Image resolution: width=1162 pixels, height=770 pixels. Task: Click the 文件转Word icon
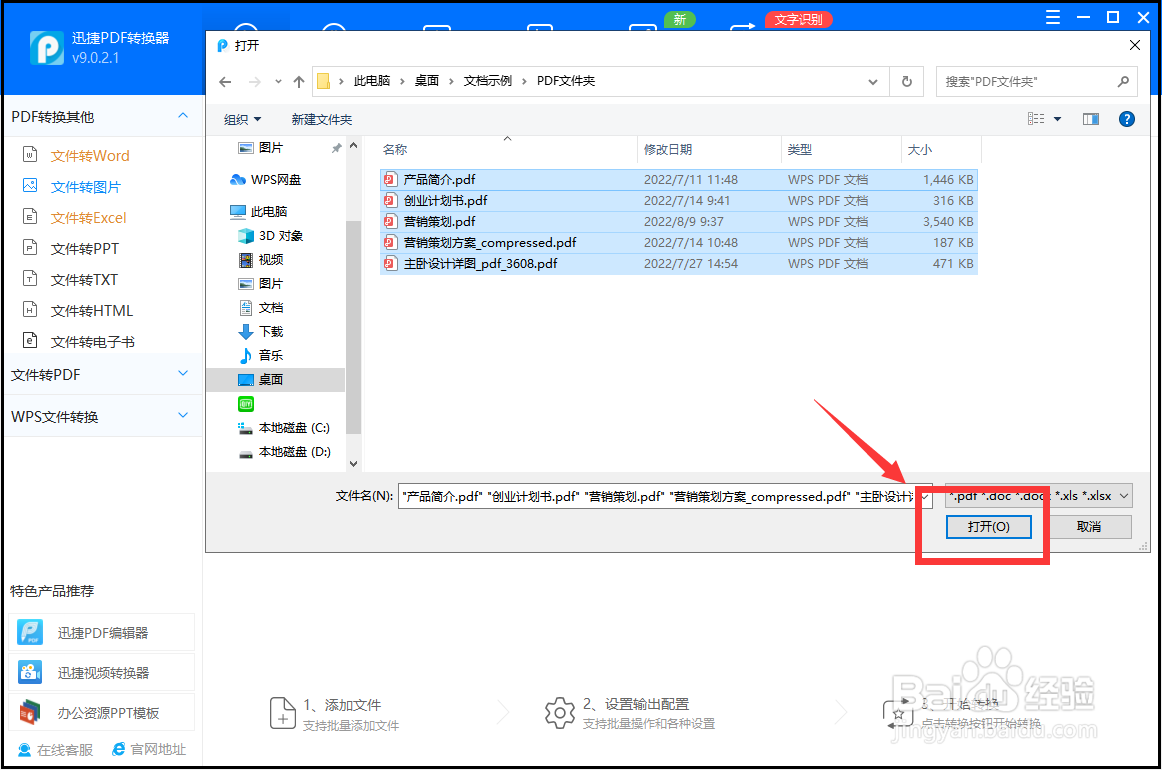[x=30, y=155]
